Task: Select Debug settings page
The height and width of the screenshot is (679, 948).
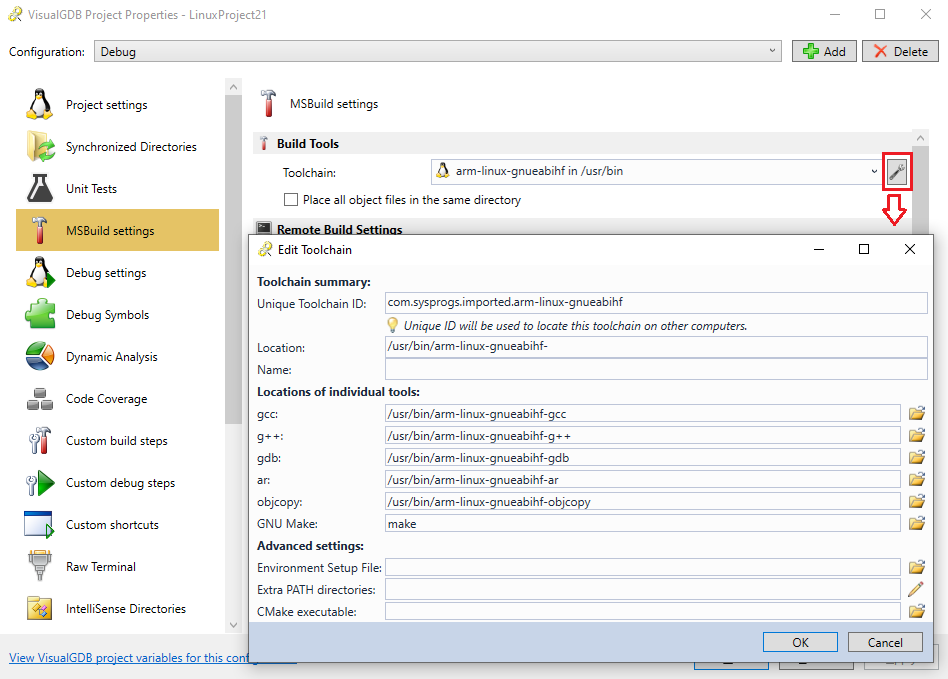Action: (x=117, y=272)
